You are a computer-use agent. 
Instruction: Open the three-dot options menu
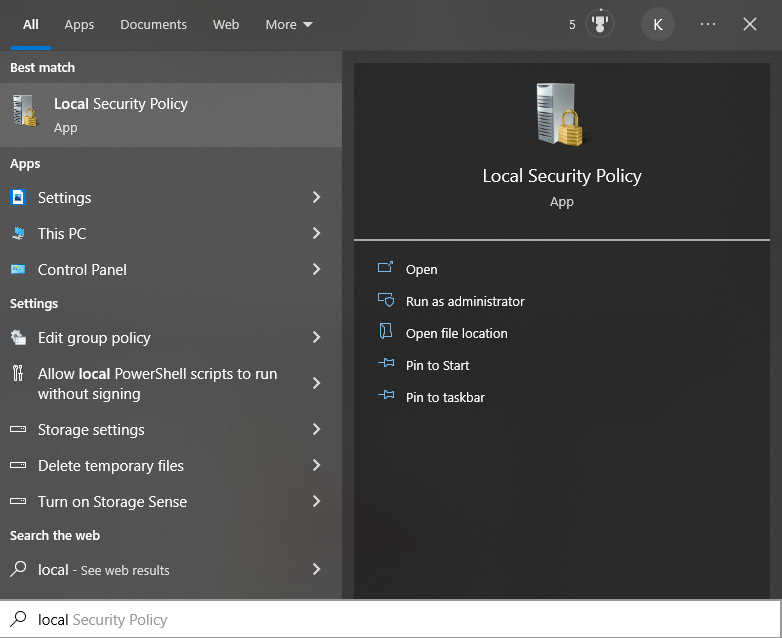pyautogui.click(x=708, y=24)
